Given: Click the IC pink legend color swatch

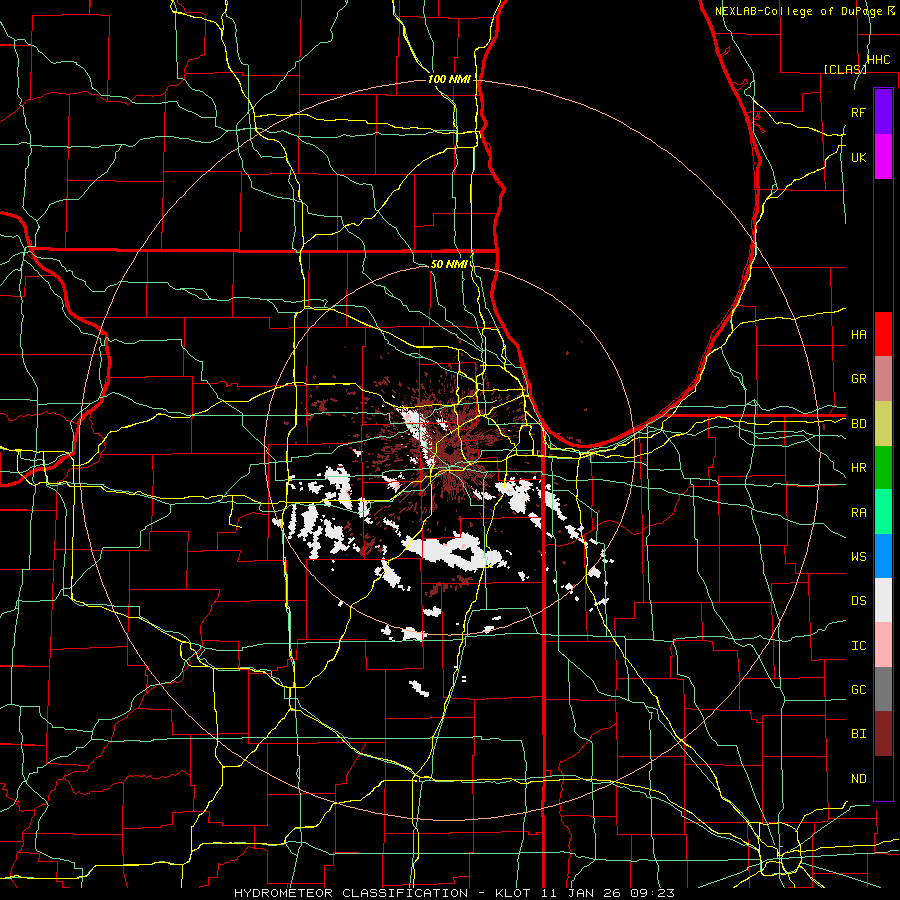Looking at the screenshot, I should pos(883,645).
